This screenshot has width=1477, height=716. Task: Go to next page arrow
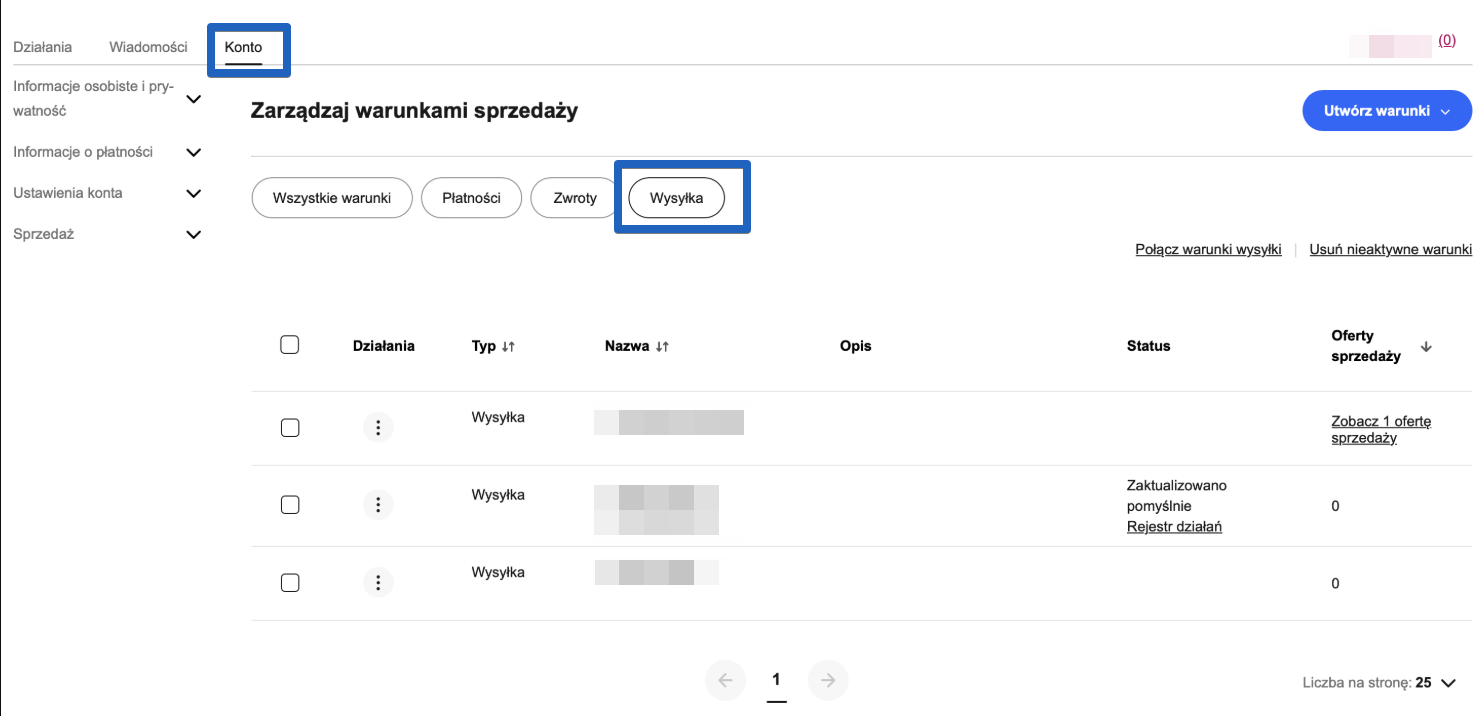pos(828,681)
